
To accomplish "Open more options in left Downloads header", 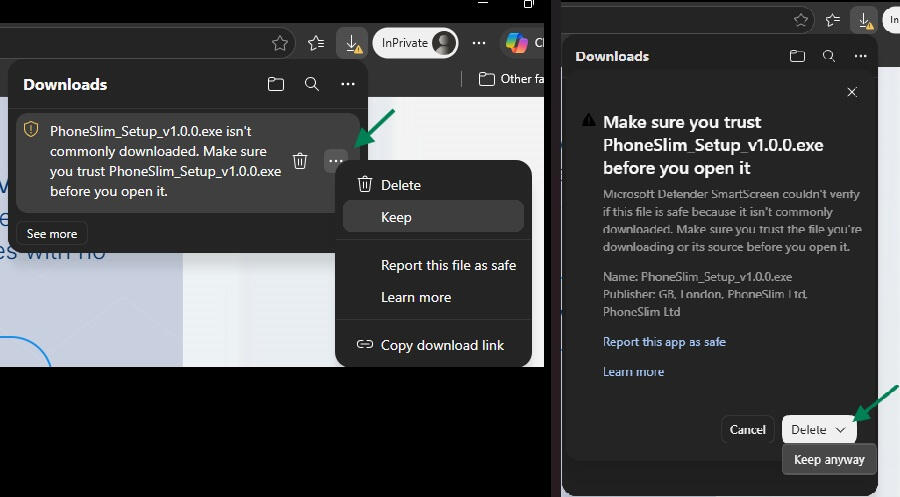I will point(348,84).
